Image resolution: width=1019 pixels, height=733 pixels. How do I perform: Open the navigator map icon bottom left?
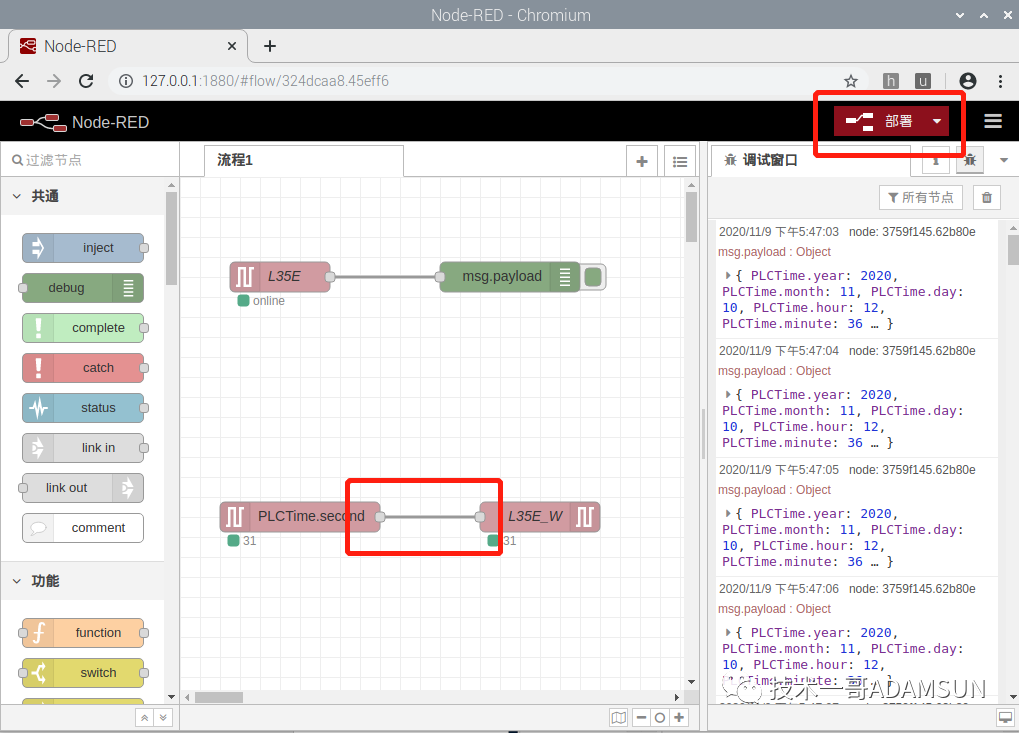coord(618,717)
